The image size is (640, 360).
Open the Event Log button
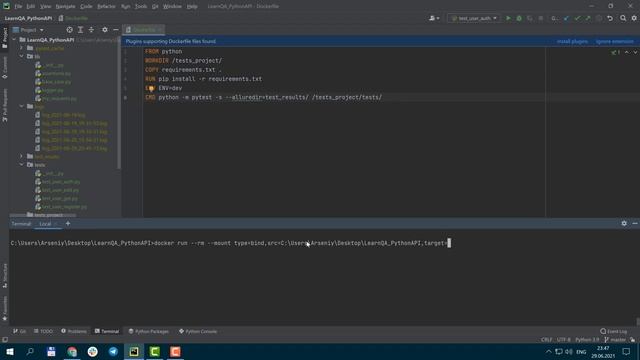(x=613, y=331)
